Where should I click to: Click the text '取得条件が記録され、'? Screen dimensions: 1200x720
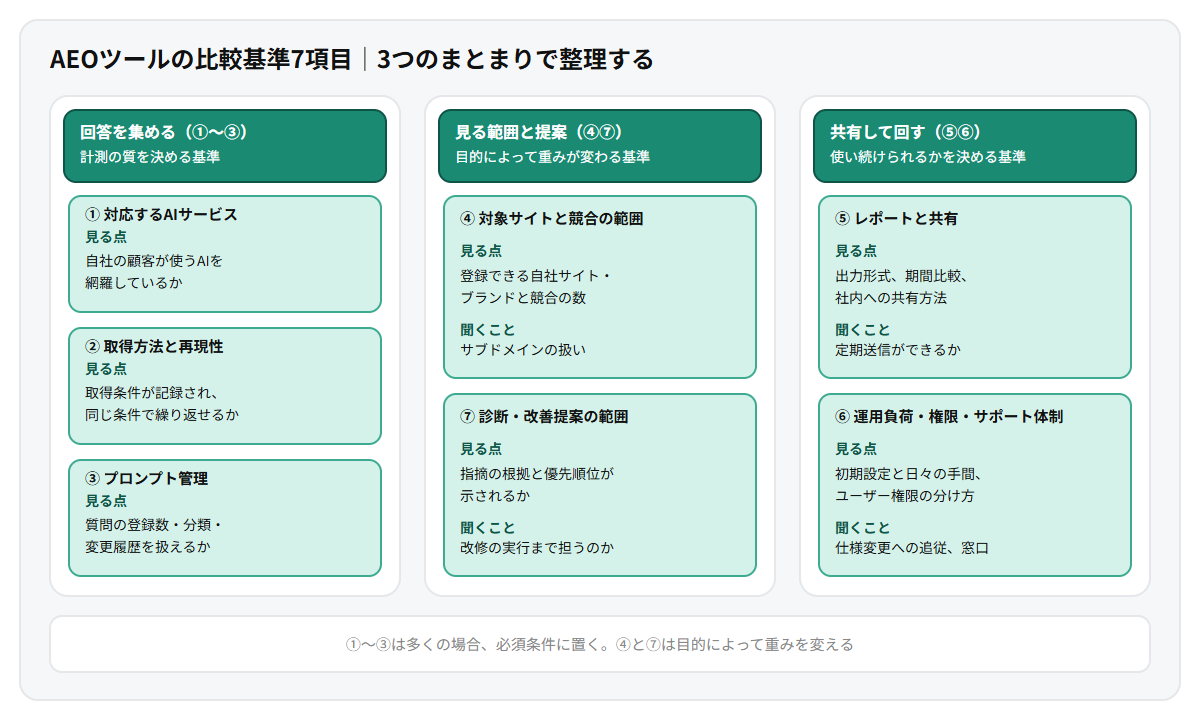tap(152, 392)
